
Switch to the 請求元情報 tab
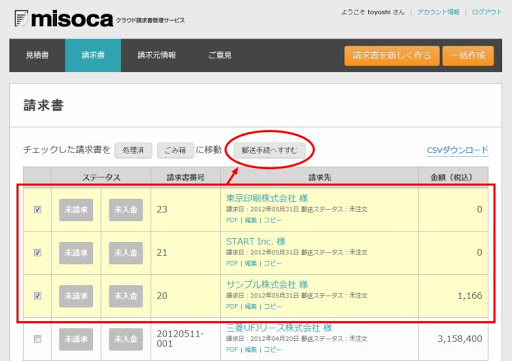(x=157, y=55)
